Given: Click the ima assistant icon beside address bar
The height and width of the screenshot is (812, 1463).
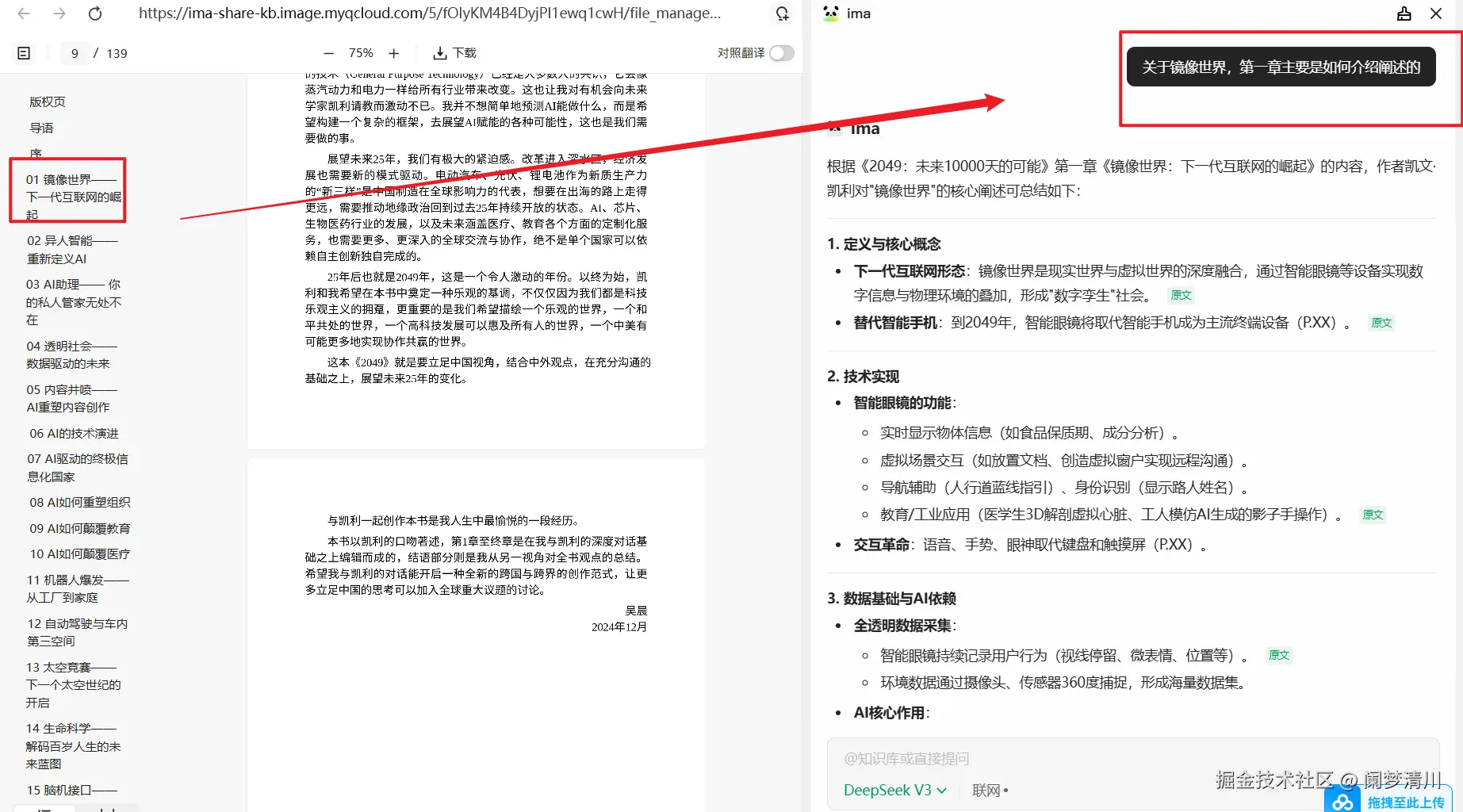Looking at the screenshot, I should coord(782,13).
